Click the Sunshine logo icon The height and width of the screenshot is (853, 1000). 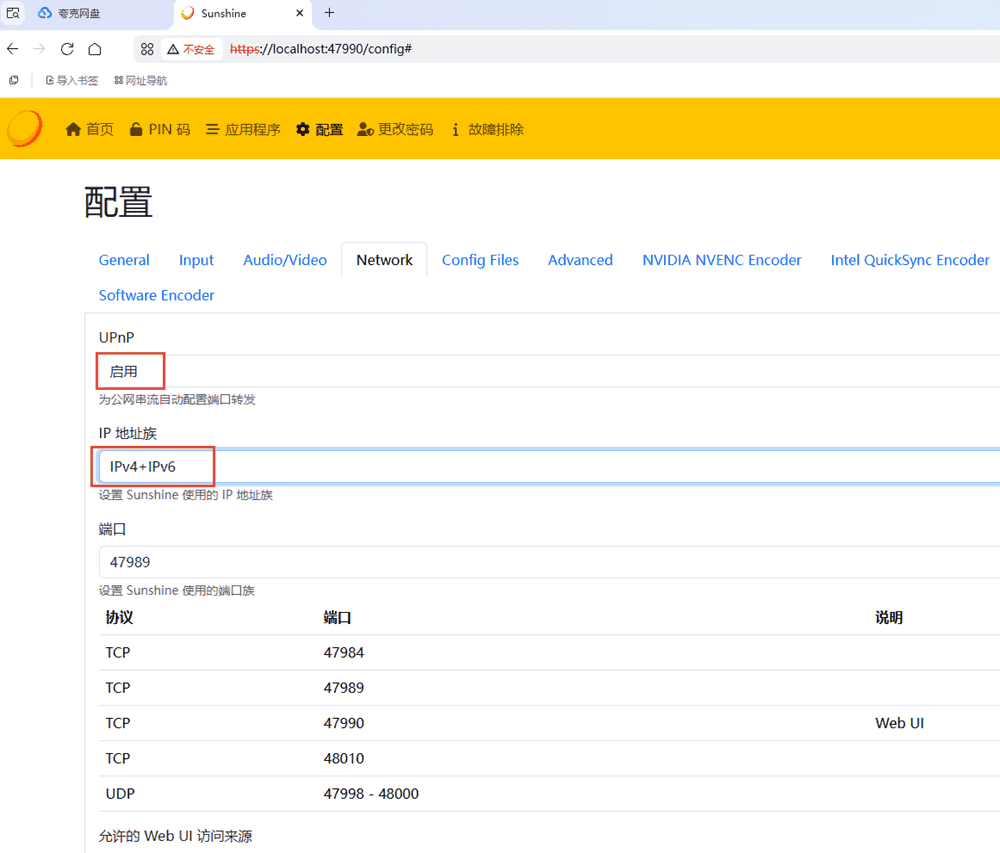point(25,129)
